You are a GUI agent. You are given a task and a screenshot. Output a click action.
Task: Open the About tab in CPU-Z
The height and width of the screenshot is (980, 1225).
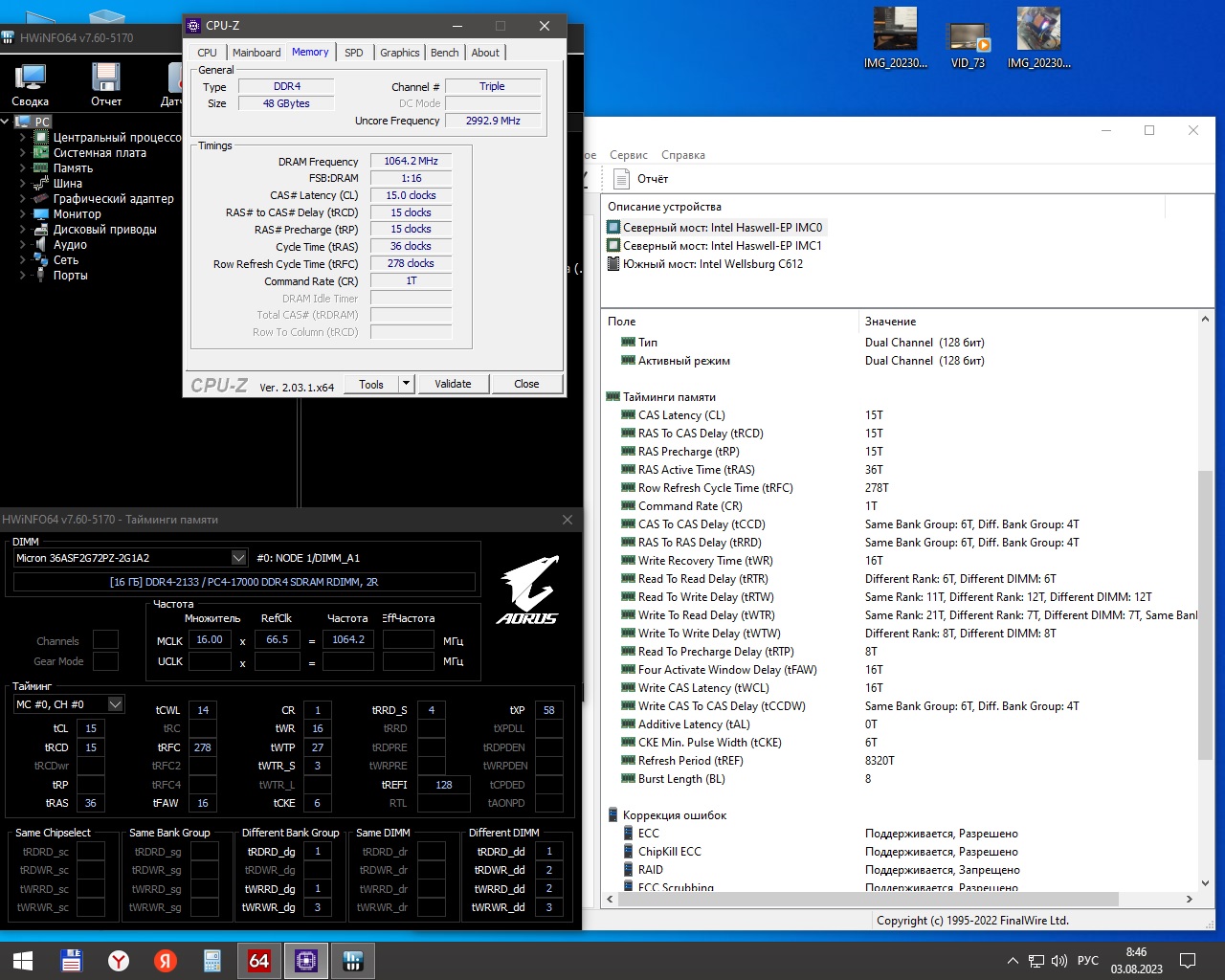pos(485,53)
